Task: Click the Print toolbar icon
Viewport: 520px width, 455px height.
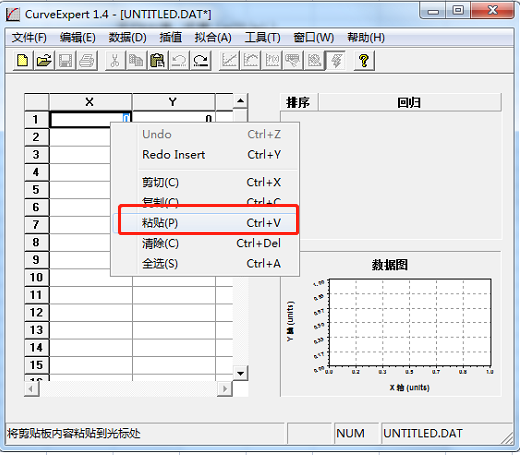Action: click(87, 61)
